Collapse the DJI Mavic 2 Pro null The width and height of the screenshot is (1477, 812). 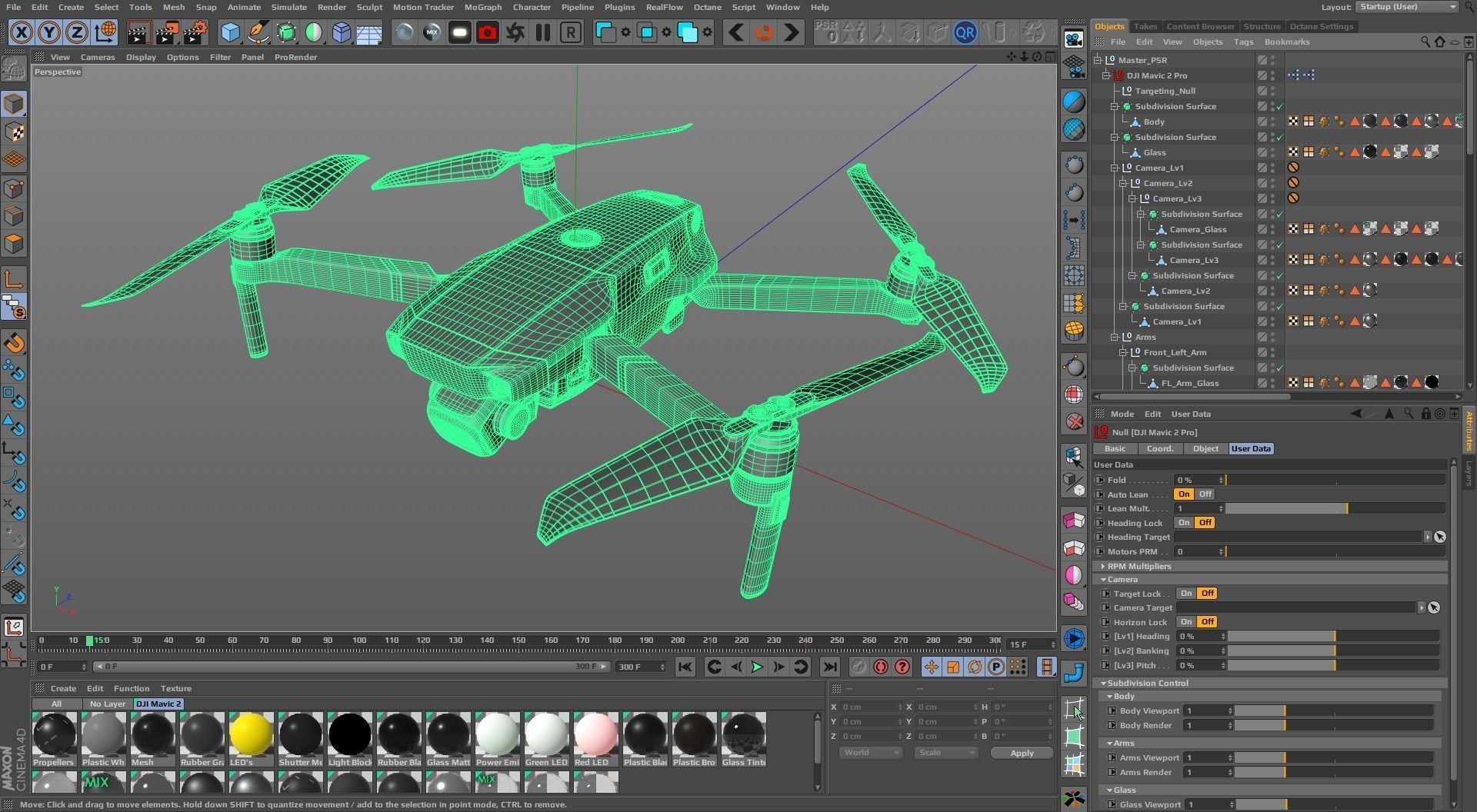[1106, 75]
